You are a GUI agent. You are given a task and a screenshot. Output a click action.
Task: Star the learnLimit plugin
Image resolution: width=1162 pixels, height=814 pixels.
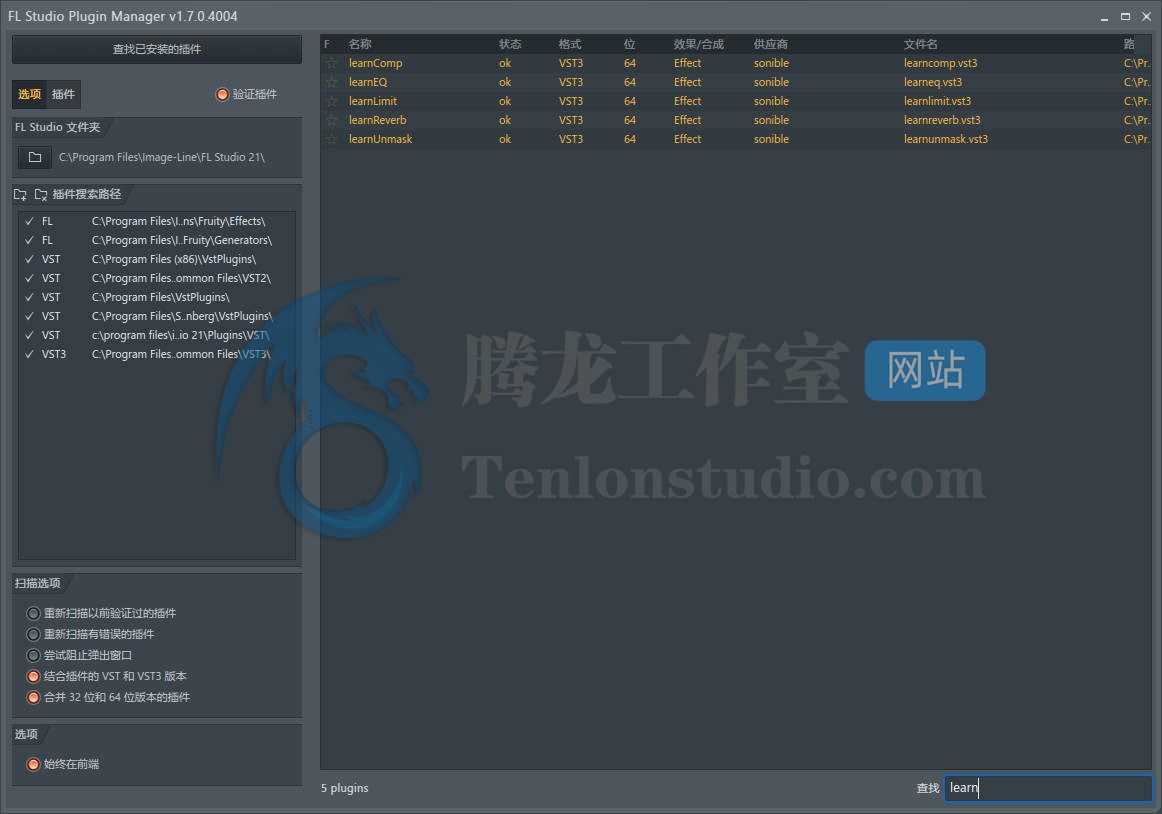tap(330, 101)
